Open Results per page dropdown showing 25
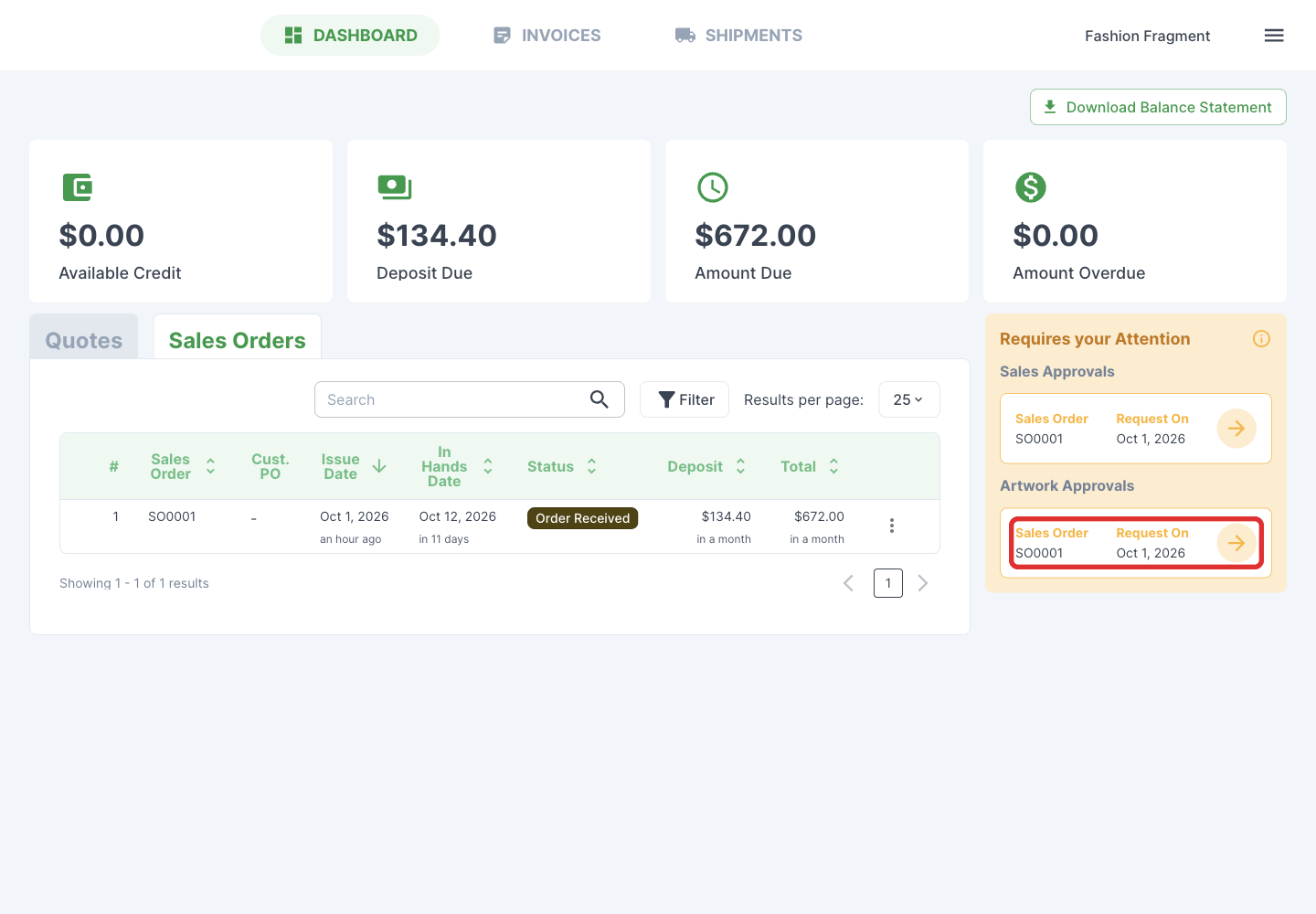Image resolution: width=1316 pixels, height=914 pixels. click(x=909, y=399)
